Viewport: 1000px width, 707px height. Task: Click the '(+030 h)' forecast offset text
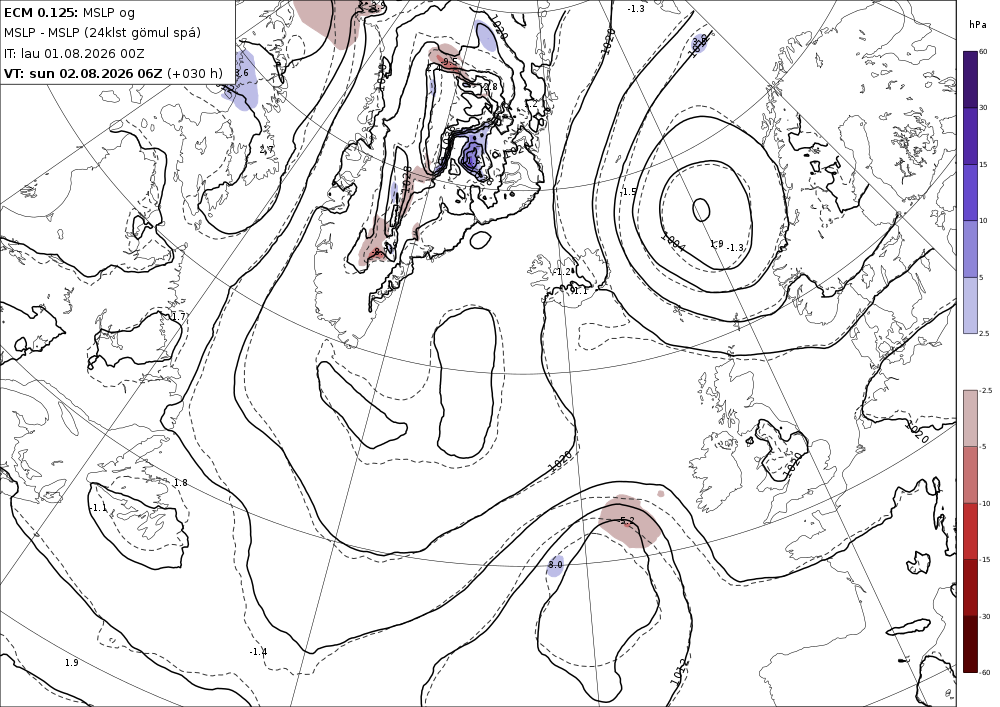pyautogui.click(x=195, y=73)
